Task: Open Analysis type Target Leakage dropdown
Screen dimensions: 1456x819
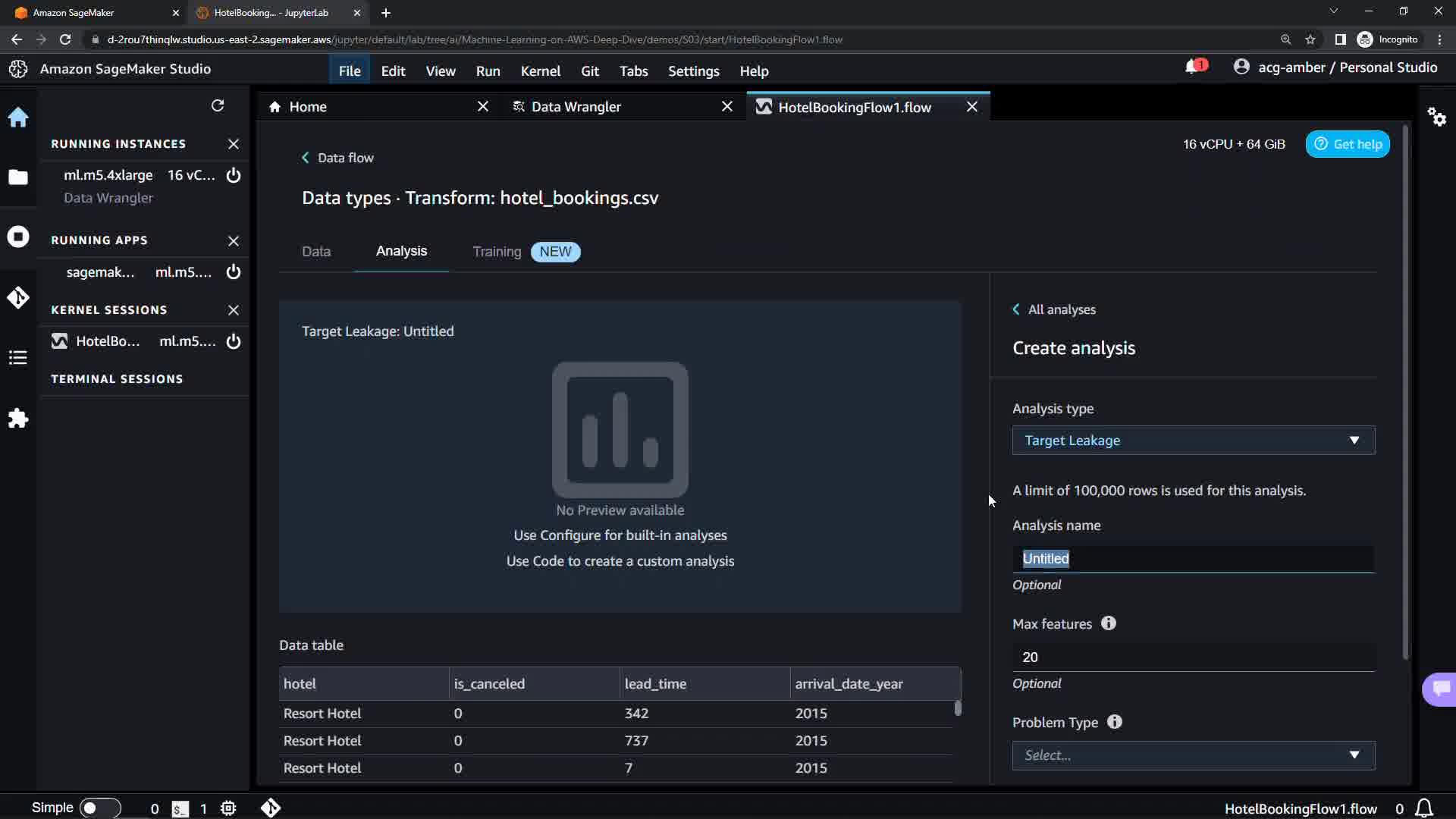Action: pos(1193,441)
